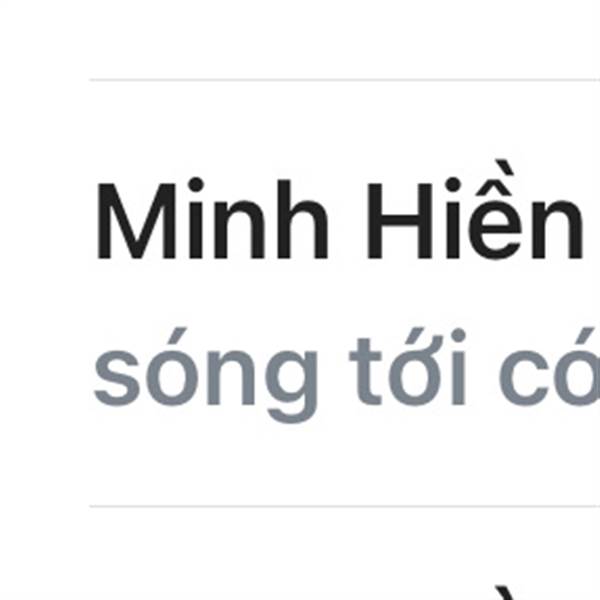Screen dimensions: 600x600
Task: Open the partially visible entry below the bottom divider
Action: [x=344, y=554]
